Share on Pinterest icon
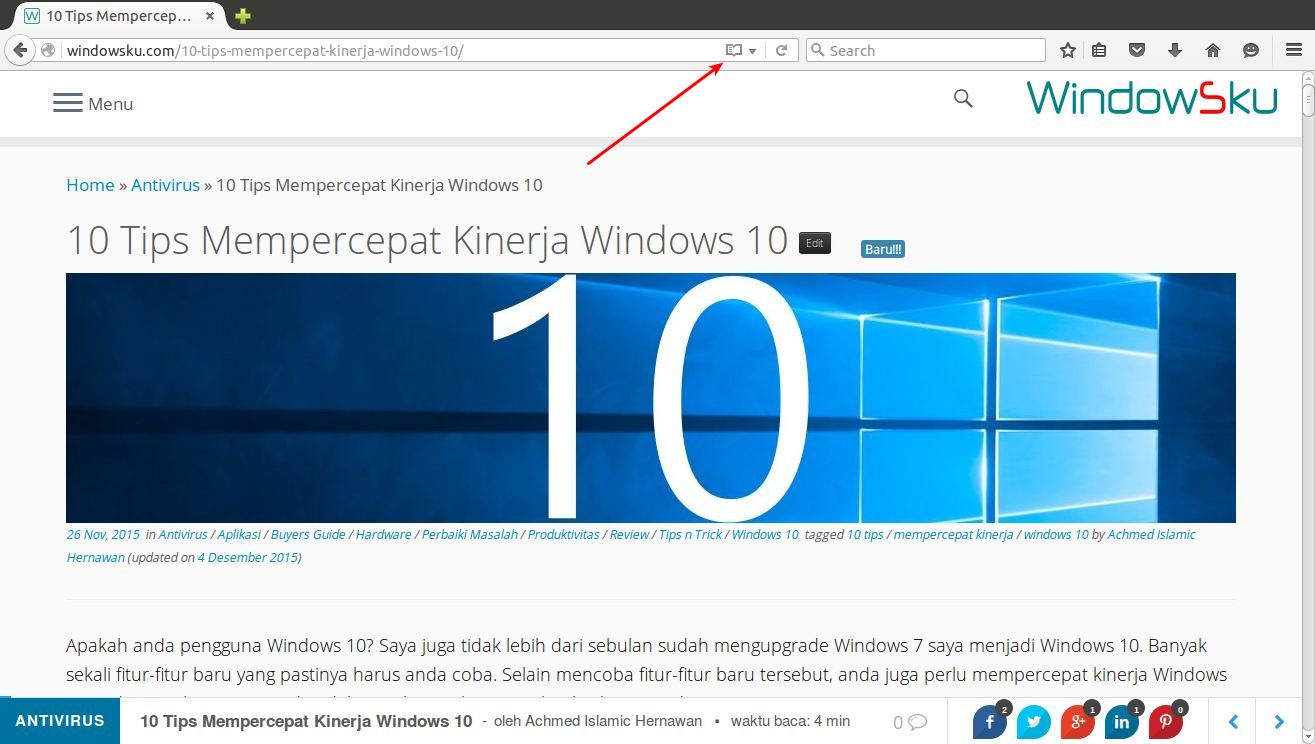1315x744 pixels. coord(1166,722)
